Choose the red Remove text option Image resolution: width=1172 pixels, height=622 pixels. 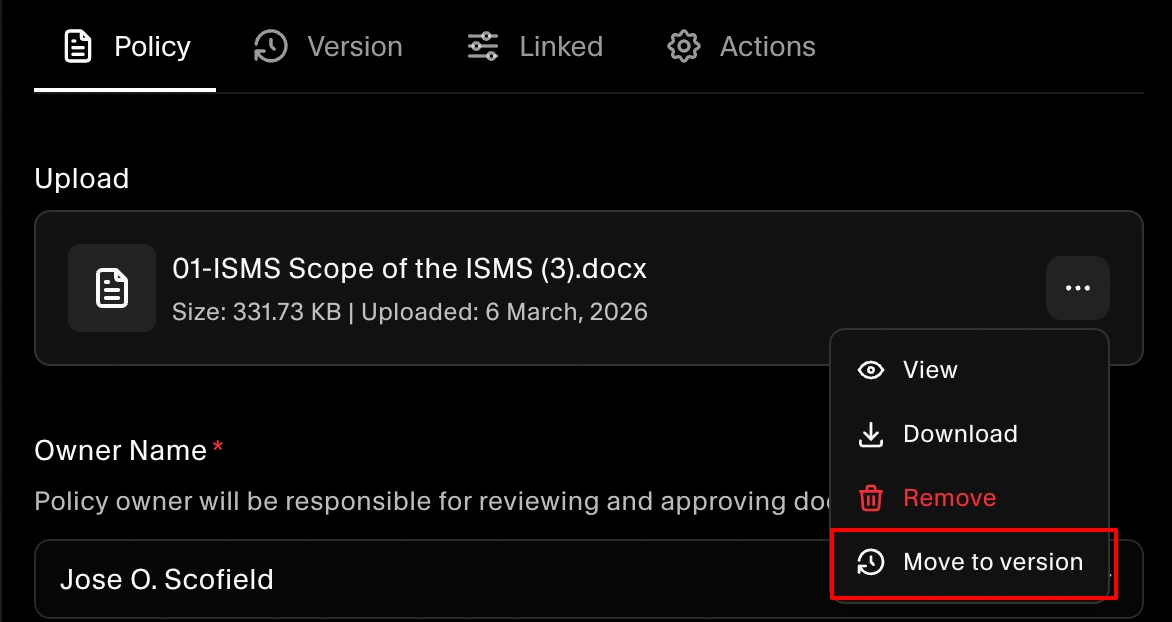[949, 498]
